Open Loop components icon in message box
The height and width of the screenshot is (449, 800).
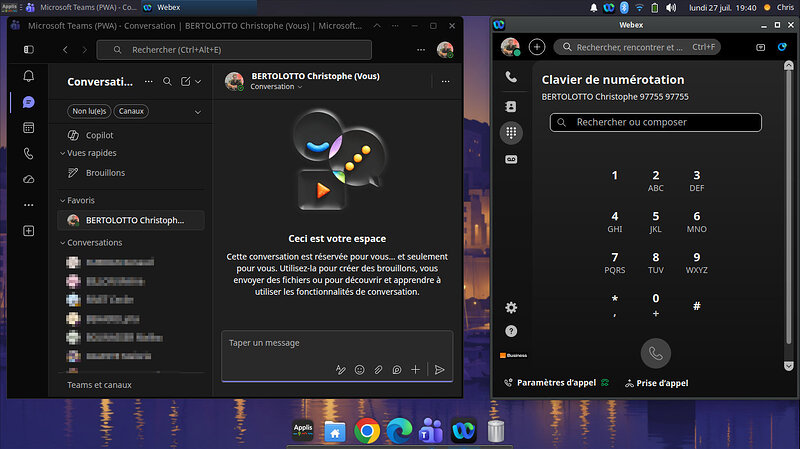[x=397, y=369]
